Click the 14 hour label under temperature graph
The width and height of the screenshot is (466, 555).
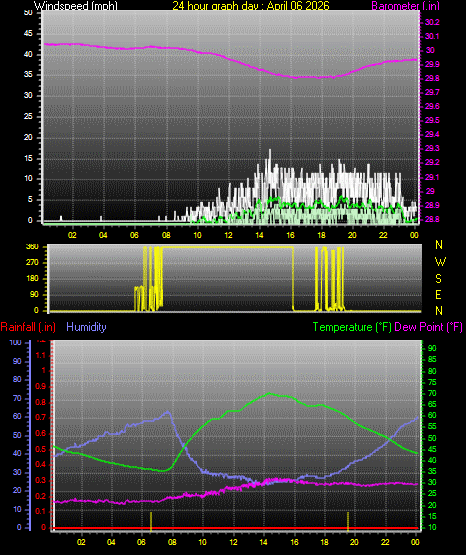tap(263, 542)
